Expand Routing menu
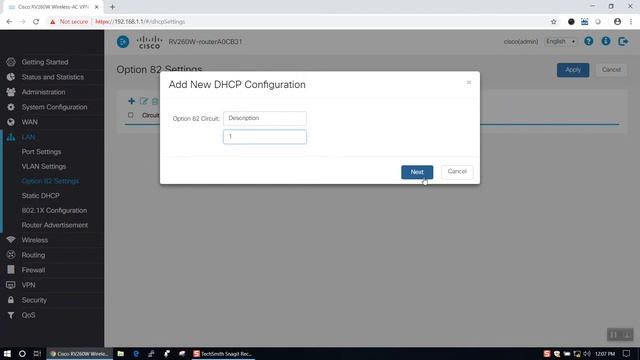Screen dimensions: 640x360 pyautogui.click(x=33, y=255)
